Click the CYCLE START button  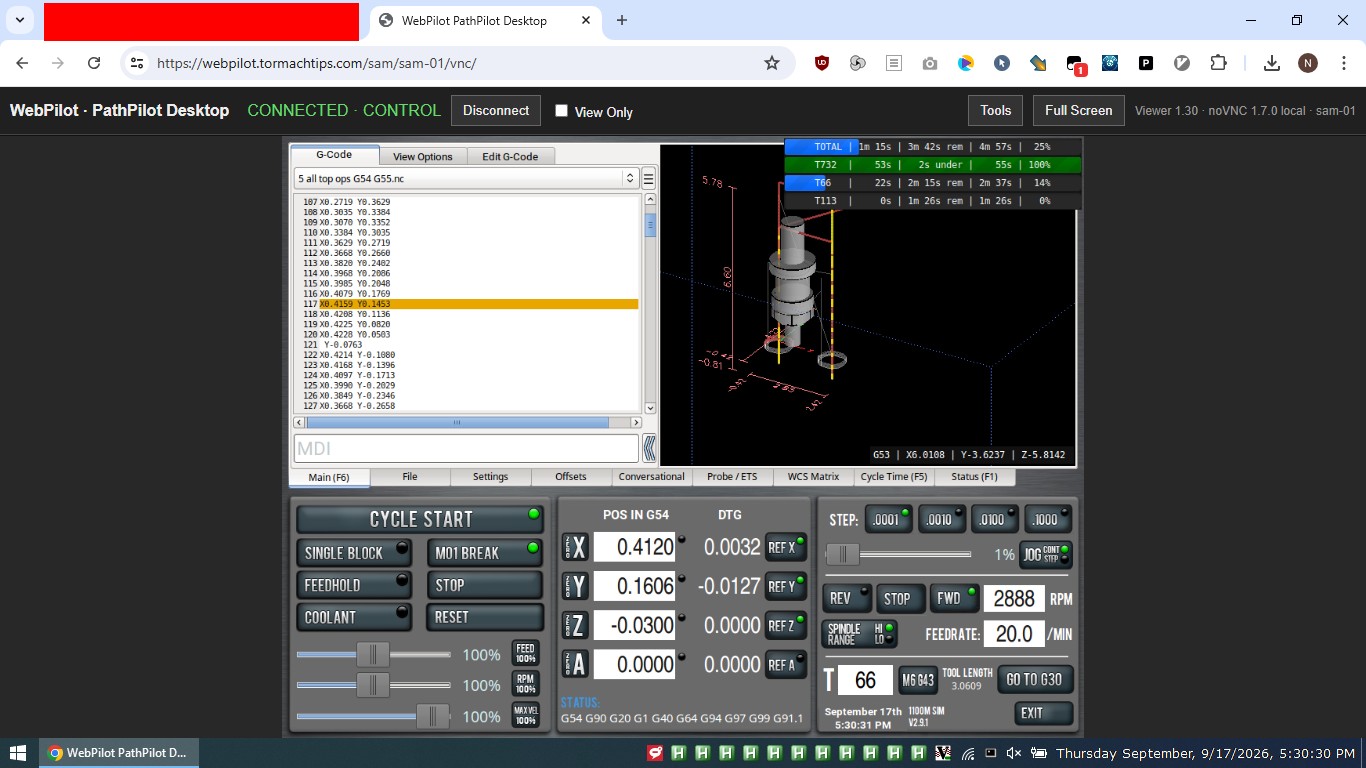pyautogui.click(x=420, y=519)
